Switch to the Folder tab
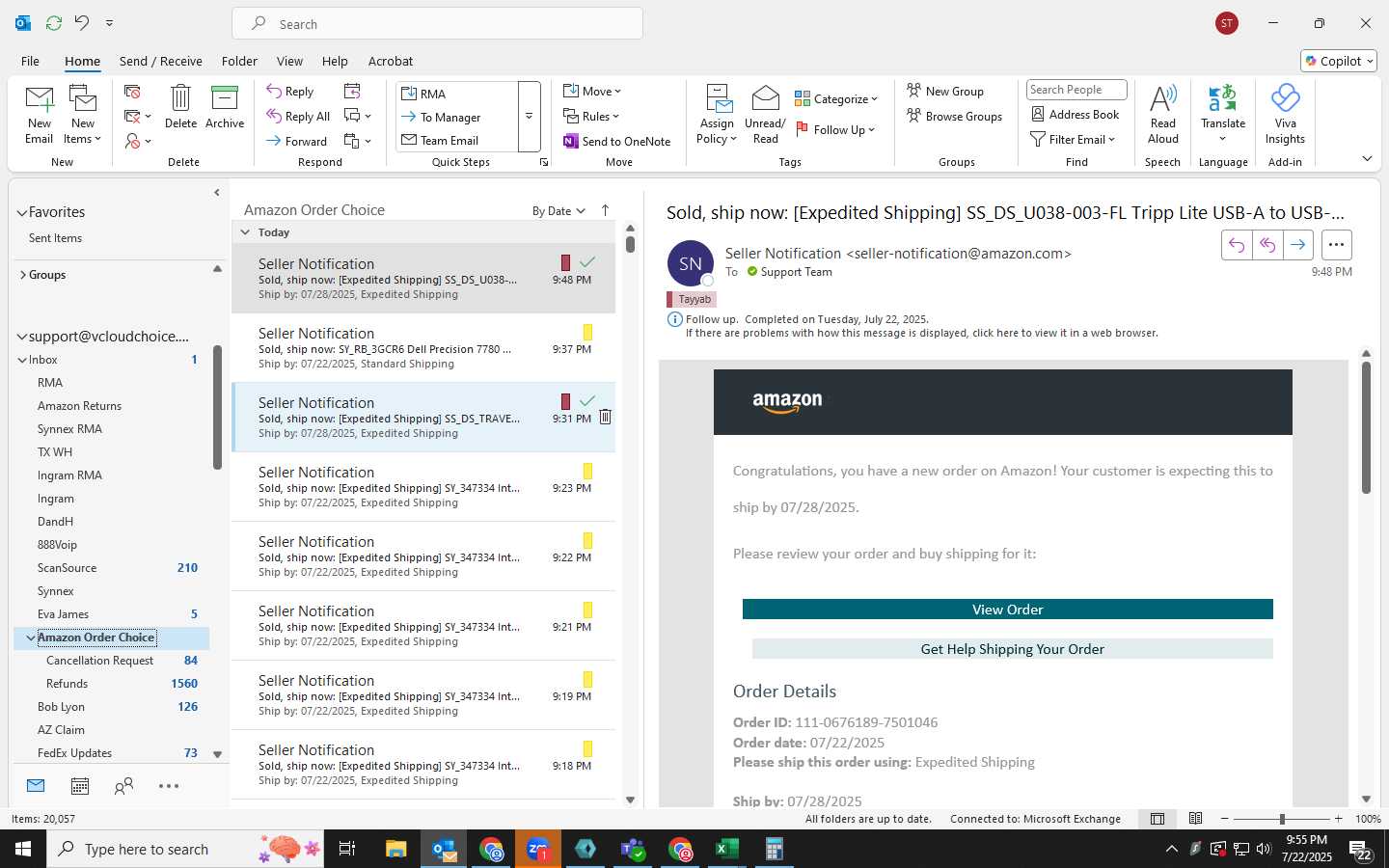The image size is (1389, 868). [x=239, y=61]
